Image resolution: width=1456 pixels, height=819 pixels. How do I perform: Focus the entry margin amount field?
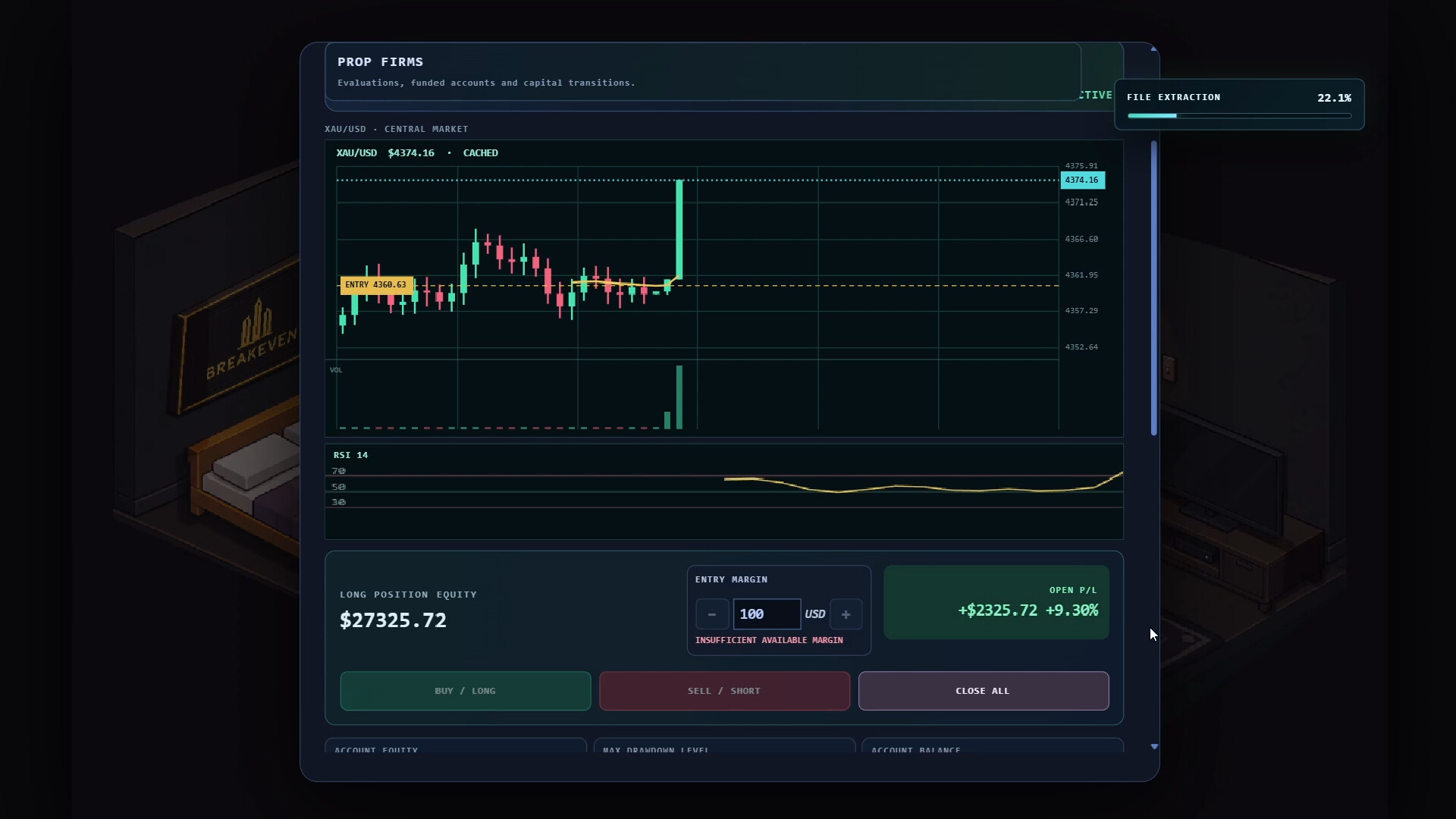[767, 614]
